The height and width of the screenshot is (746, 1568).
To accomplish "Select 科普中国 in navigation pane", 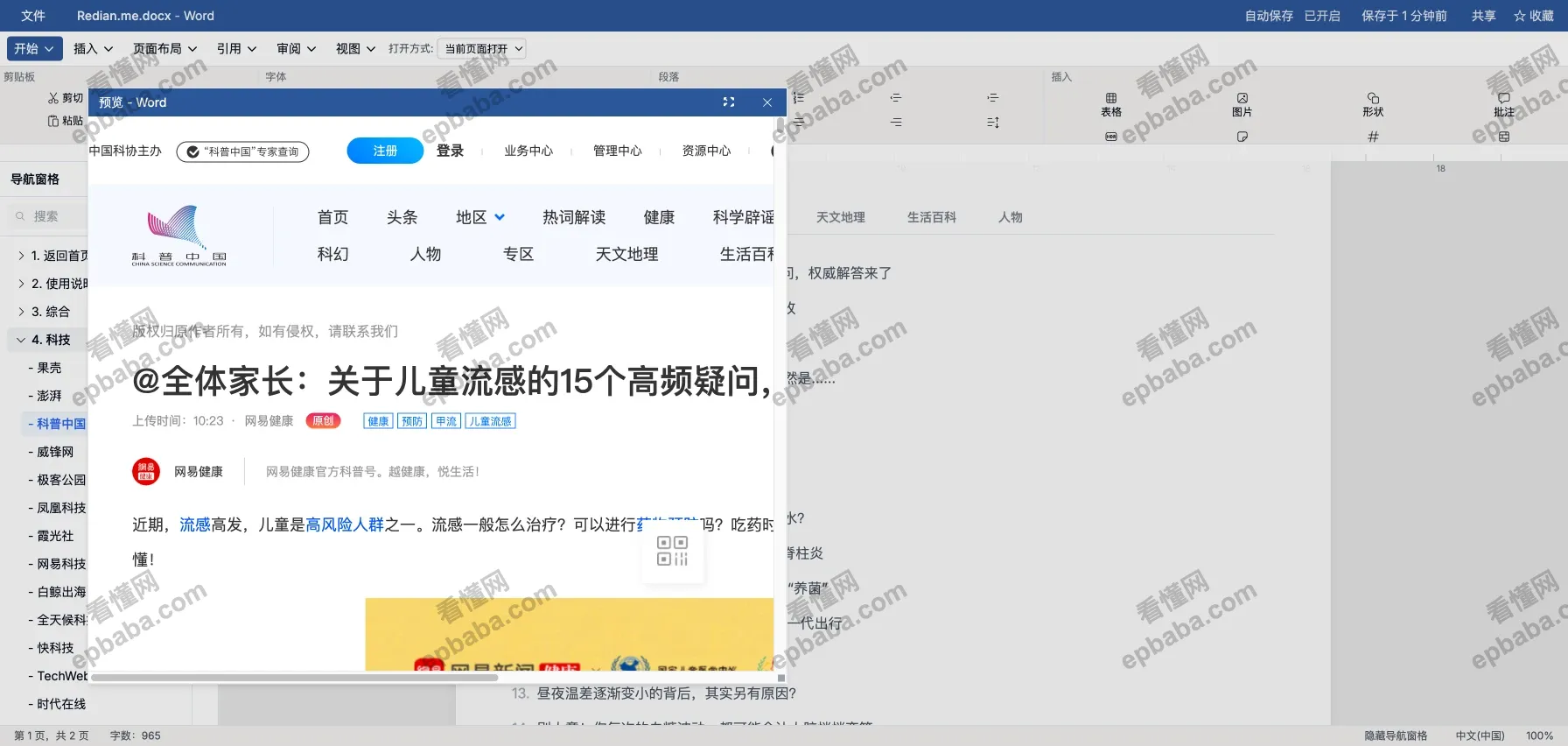I will pyautogui.click(x=56, y=424).
